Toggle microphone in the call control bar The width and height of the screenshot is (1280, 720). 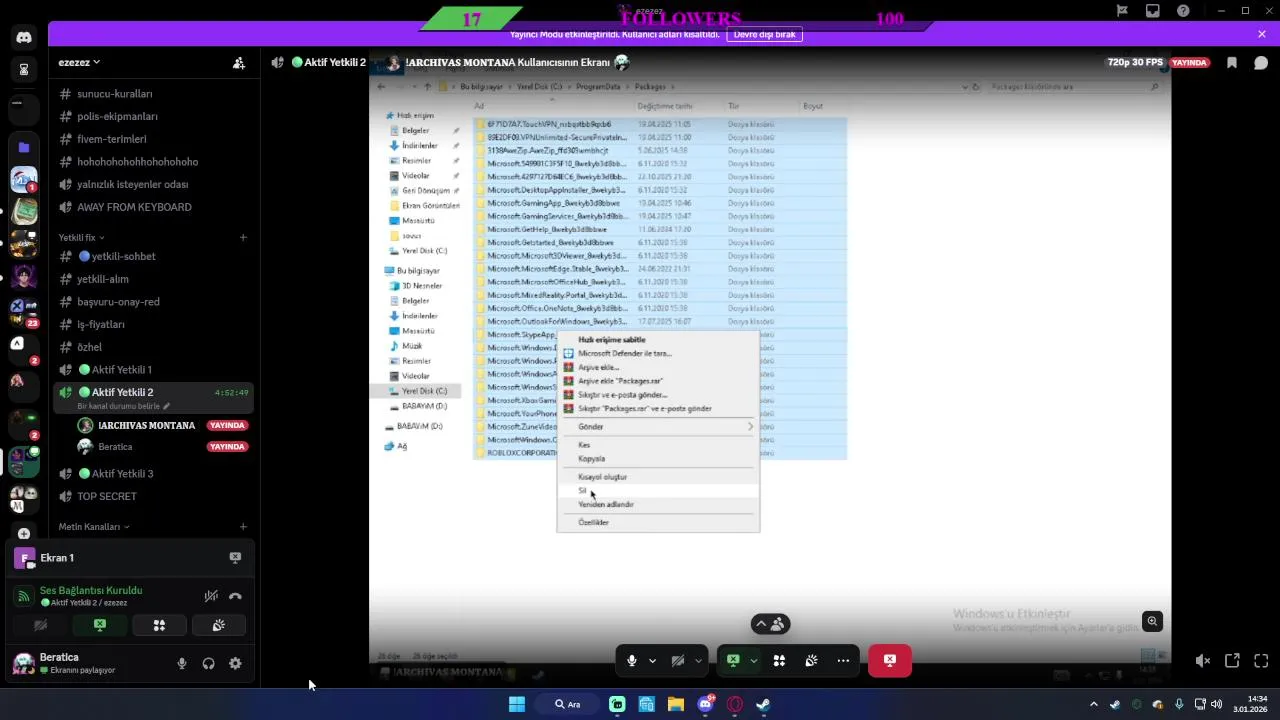pyautogui.click(x=632, y=661)
